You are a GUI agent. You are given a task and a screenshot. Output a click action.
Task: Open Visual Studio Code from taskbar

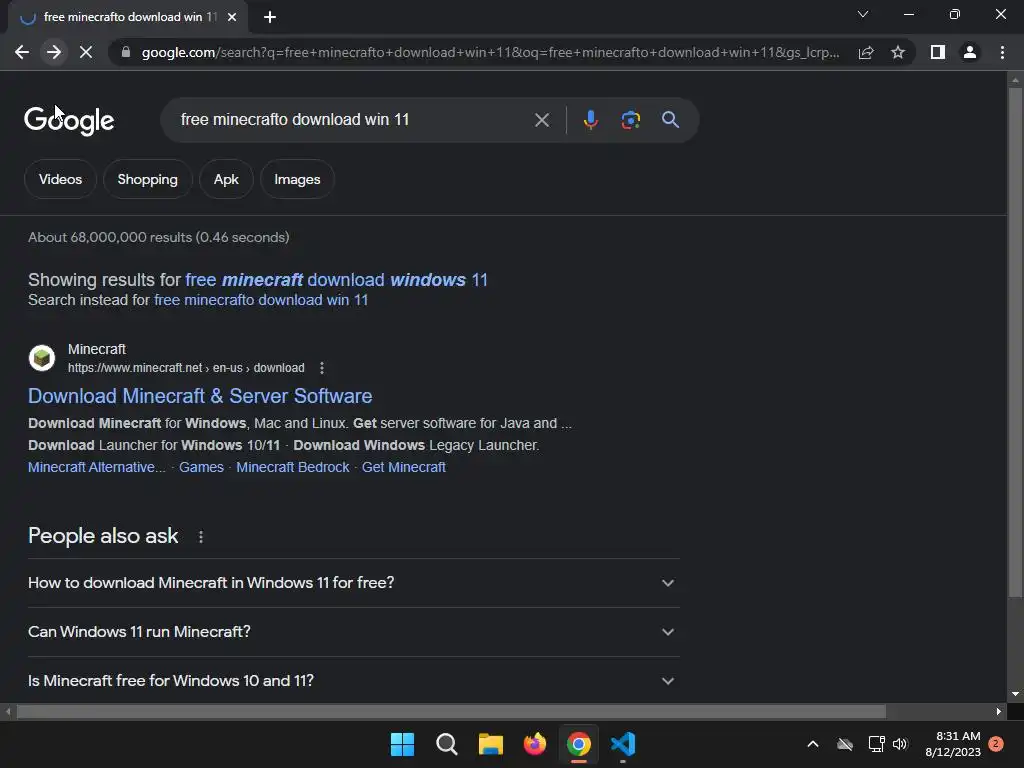click(623, 744)
